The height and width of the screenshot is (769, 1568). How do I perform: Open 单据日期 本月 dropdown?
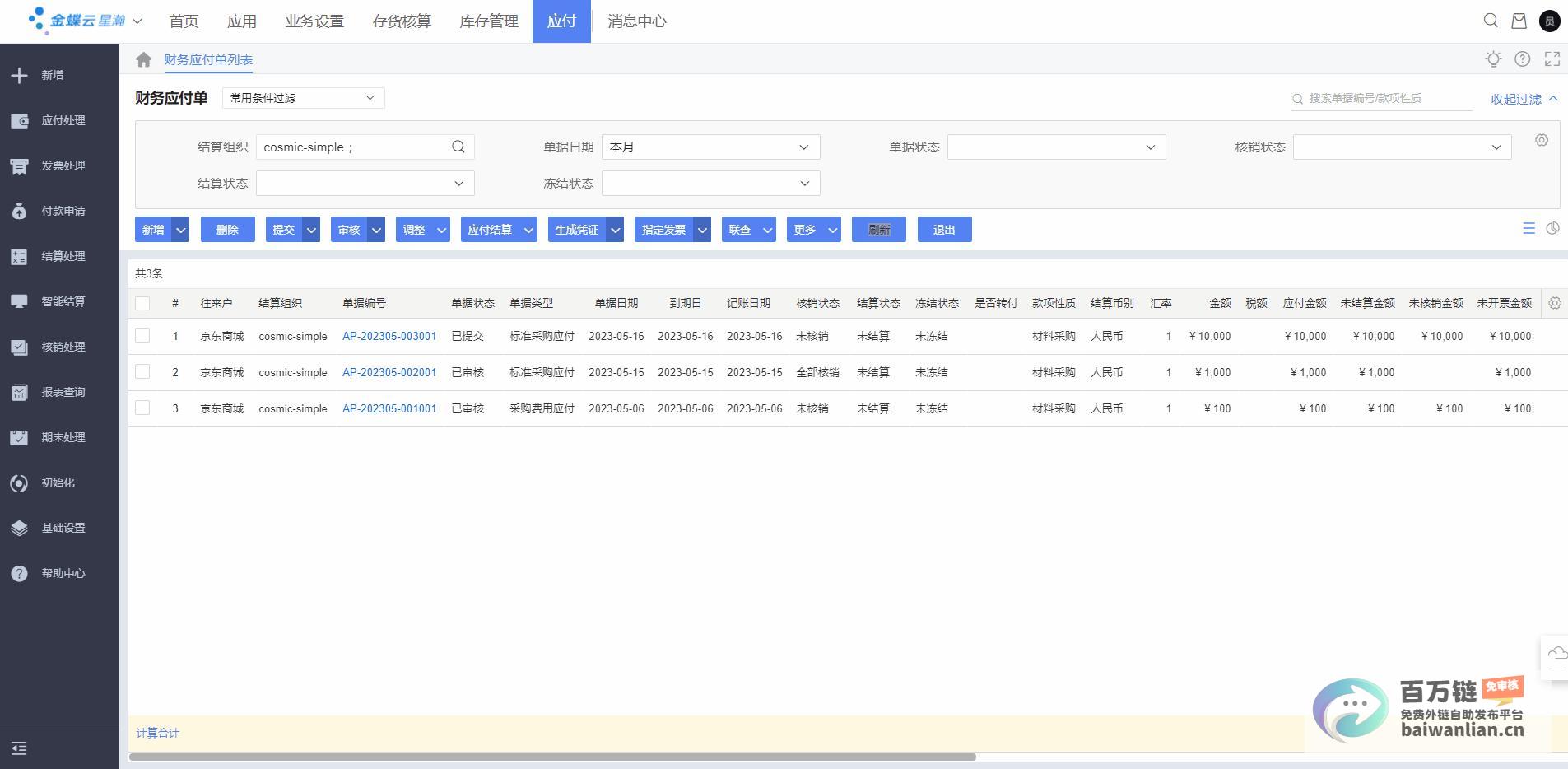[710, 147]
